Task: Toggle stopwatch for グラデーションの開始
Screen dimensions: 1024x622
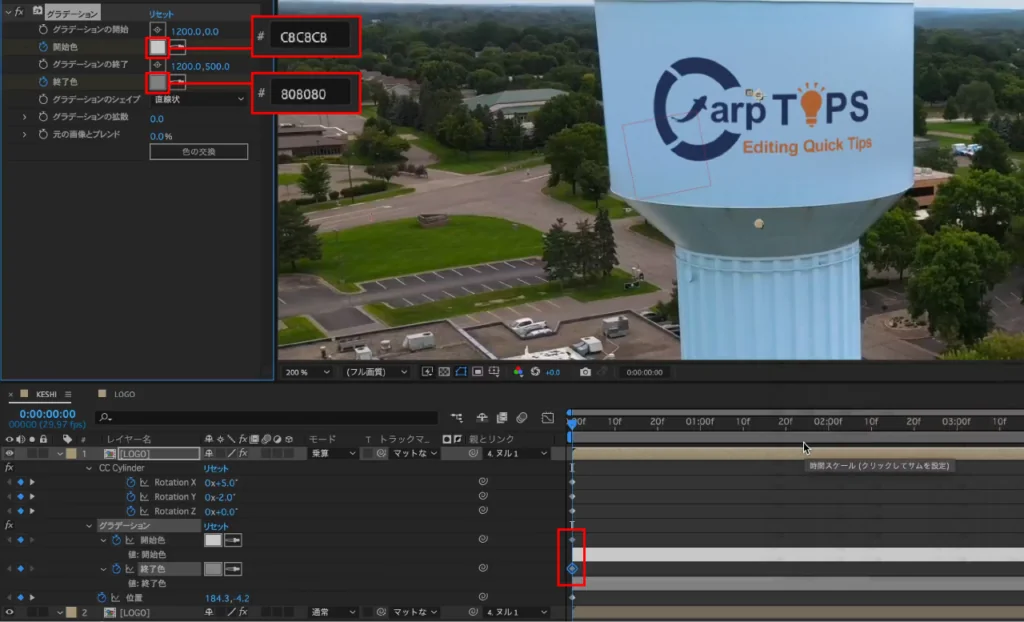Action: pos(43,29)
